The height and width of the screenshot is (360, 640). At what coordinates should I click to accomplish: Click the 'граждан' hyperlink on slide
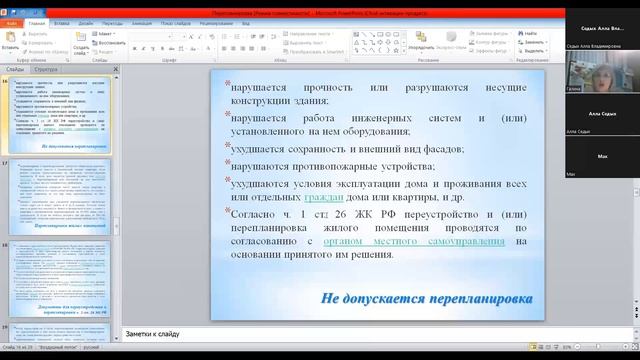pos(324,197)
